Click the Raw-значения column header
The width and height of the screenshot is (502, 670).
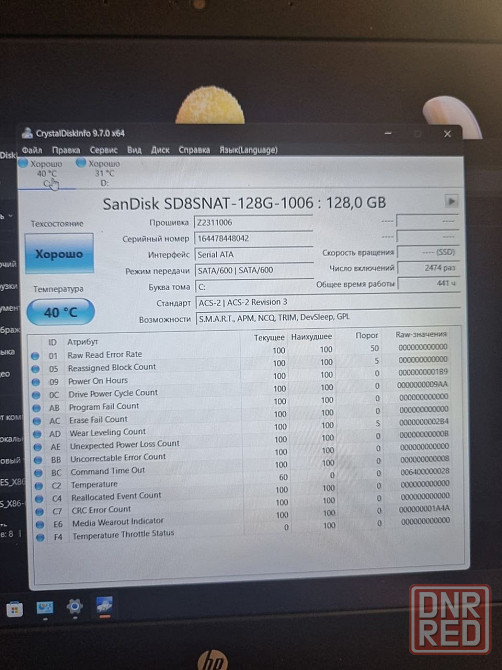click(x=421, y=334)
